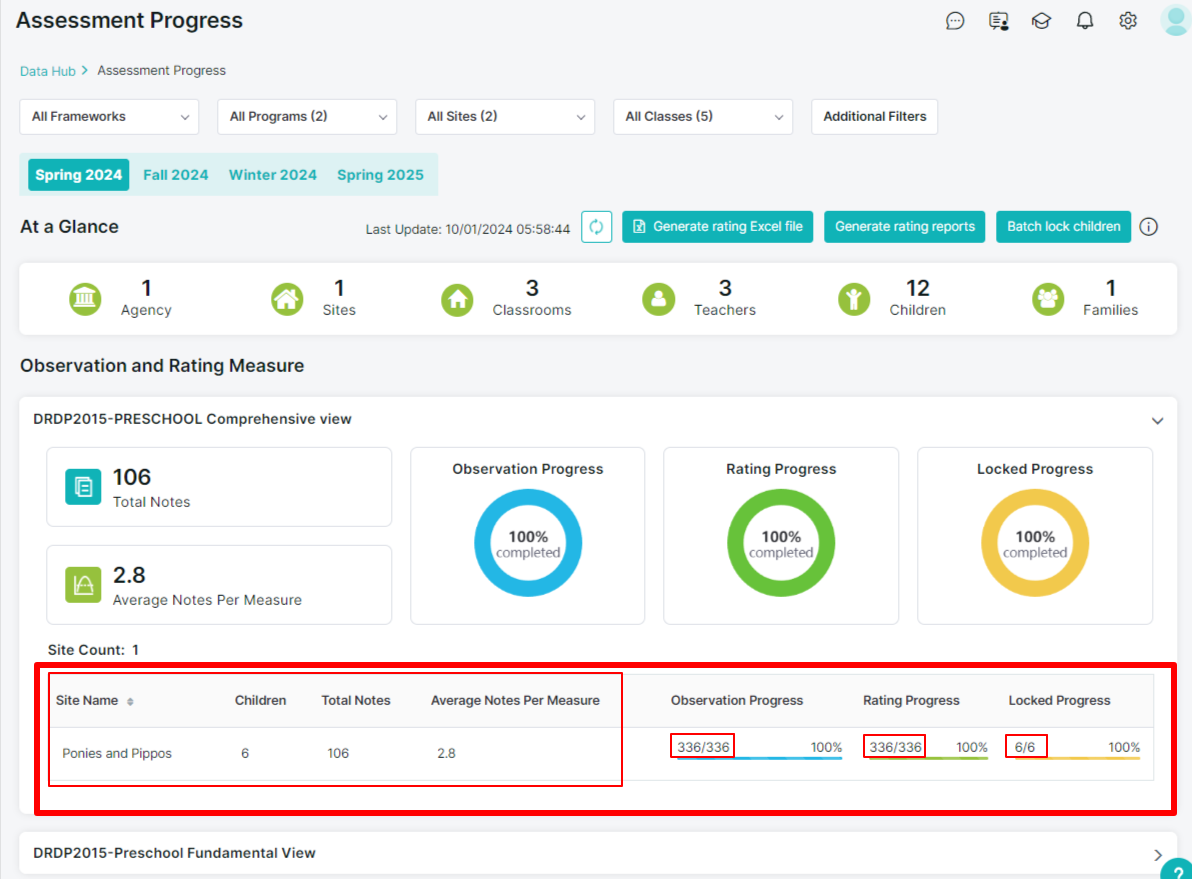Click the 3 Teachers count
The image size is (1192, 879).
(725, 288)
